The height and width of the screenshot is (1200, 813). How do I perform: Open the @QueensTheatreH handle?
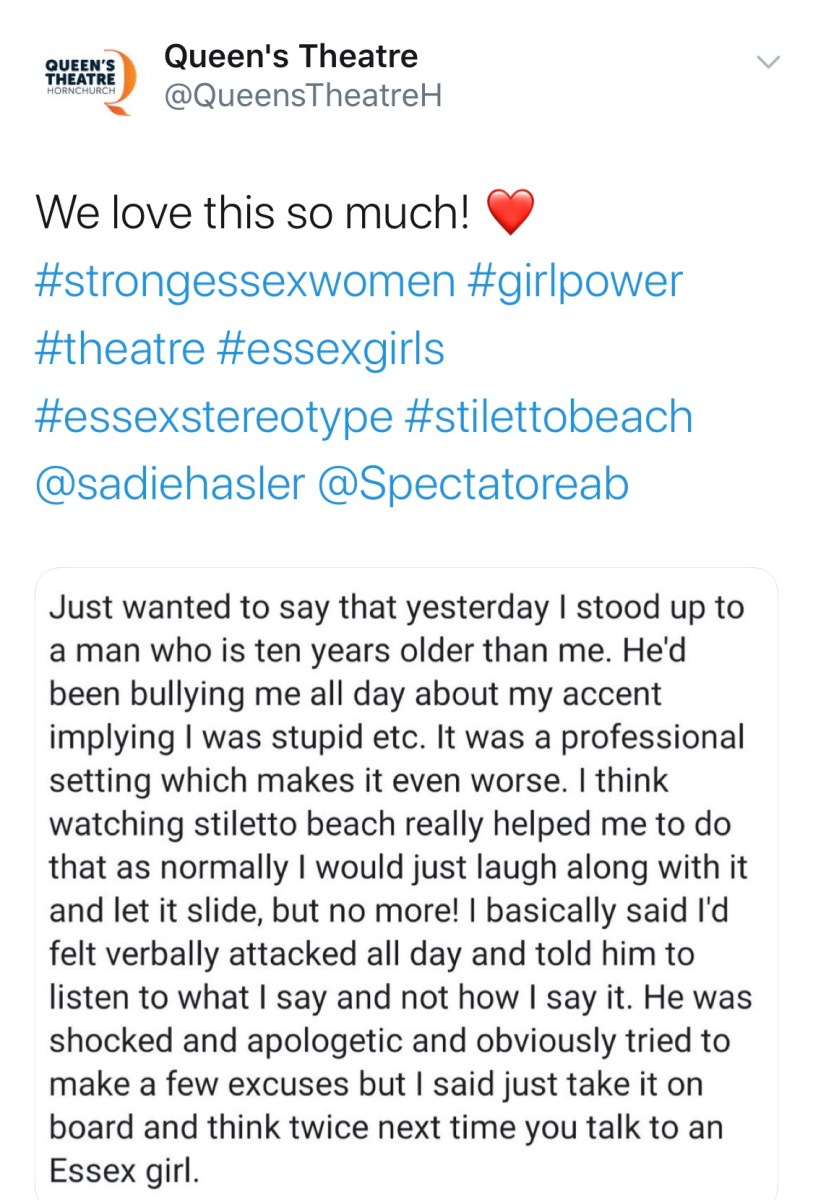click(x=302, y=96)
